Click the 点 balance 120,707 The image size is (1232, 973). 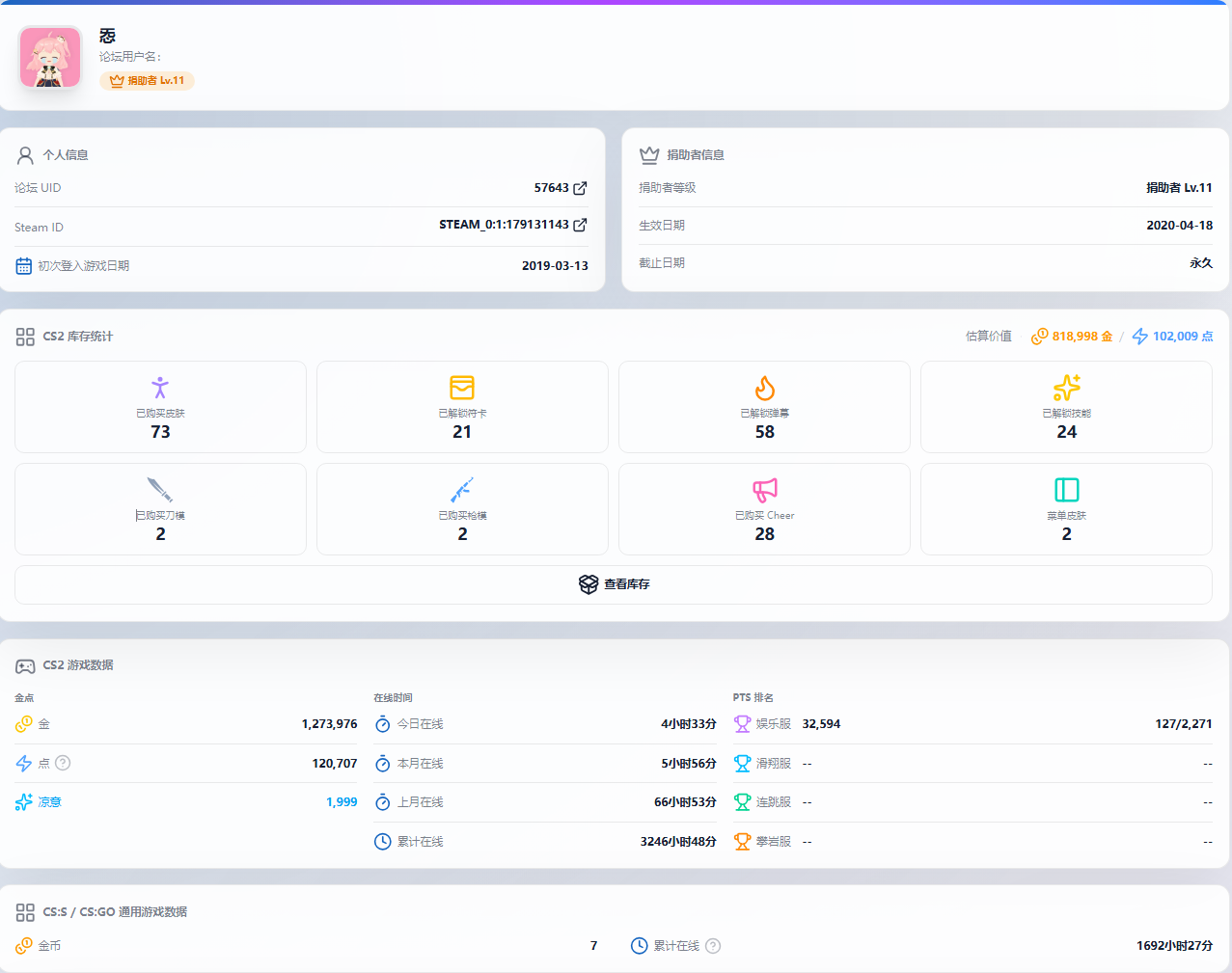(335, 764)
